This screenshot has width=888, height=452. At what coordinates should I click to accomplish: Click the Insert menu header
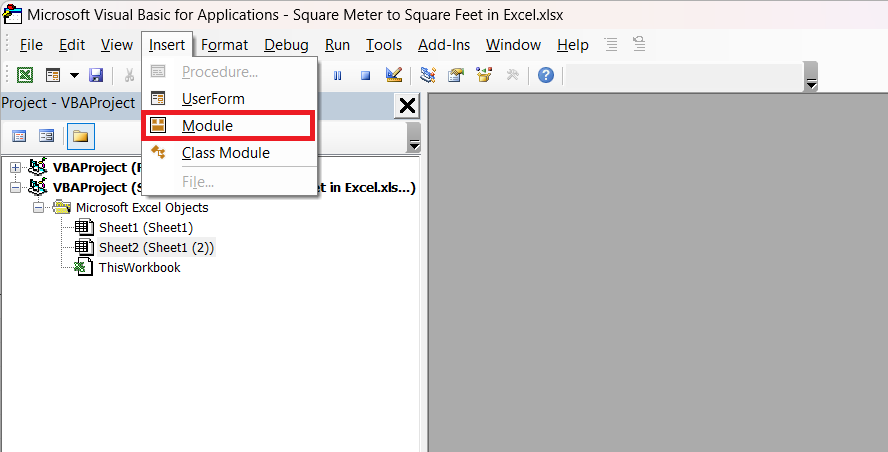167,45
